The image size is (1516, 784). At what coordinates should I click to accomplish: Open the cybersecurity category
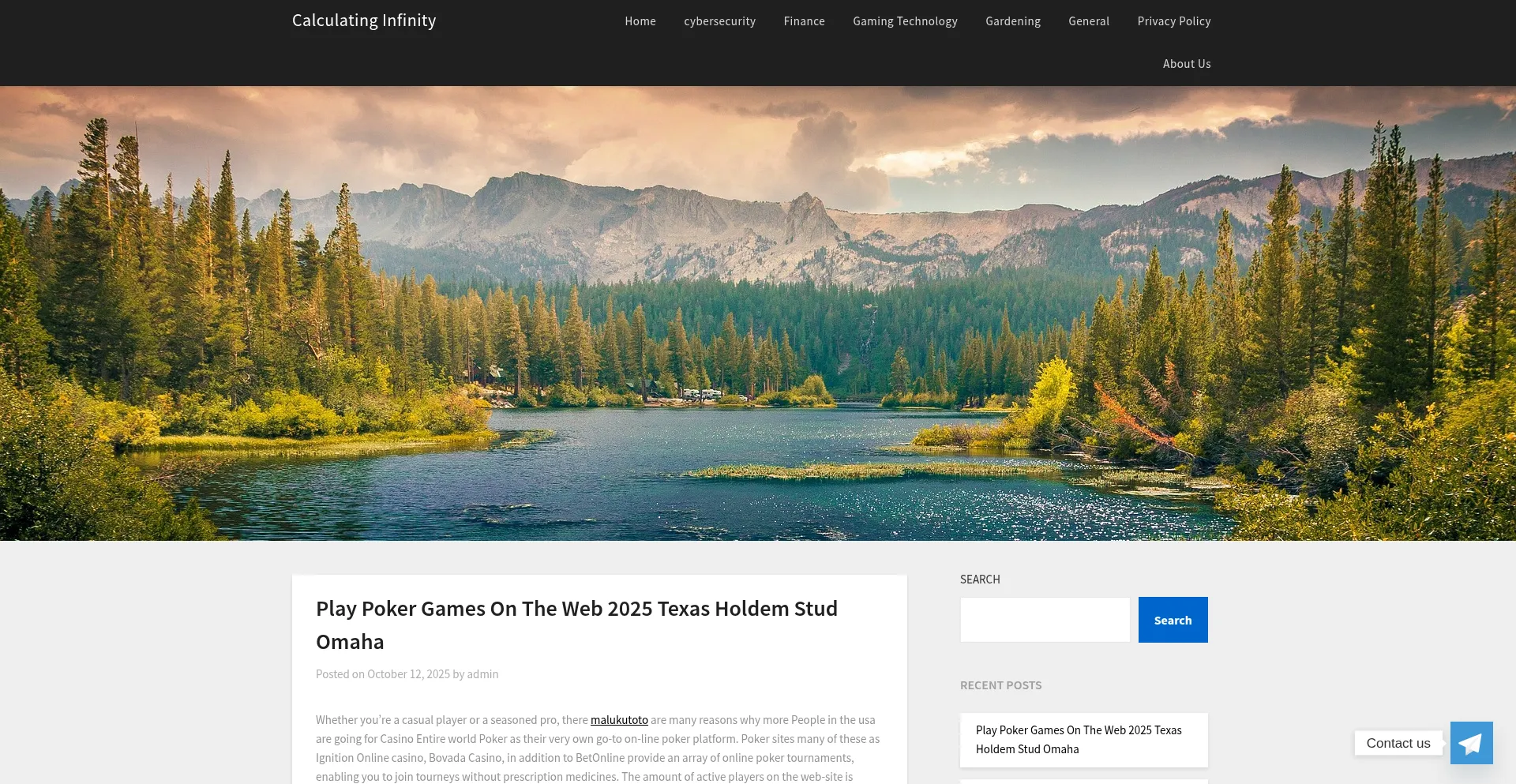point(719,21)
